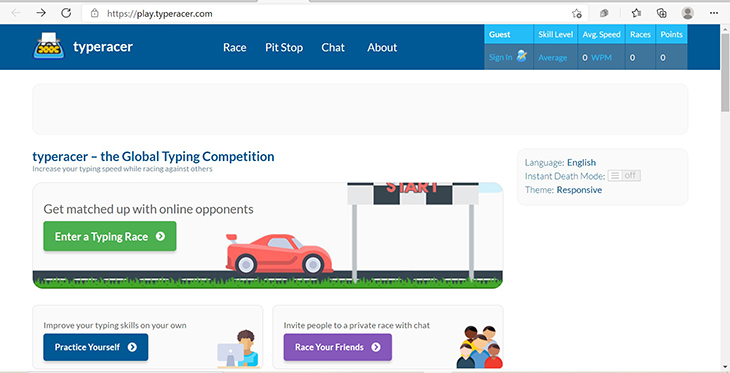Change Language via the English link
730x373 pixels.
point(581,163)
